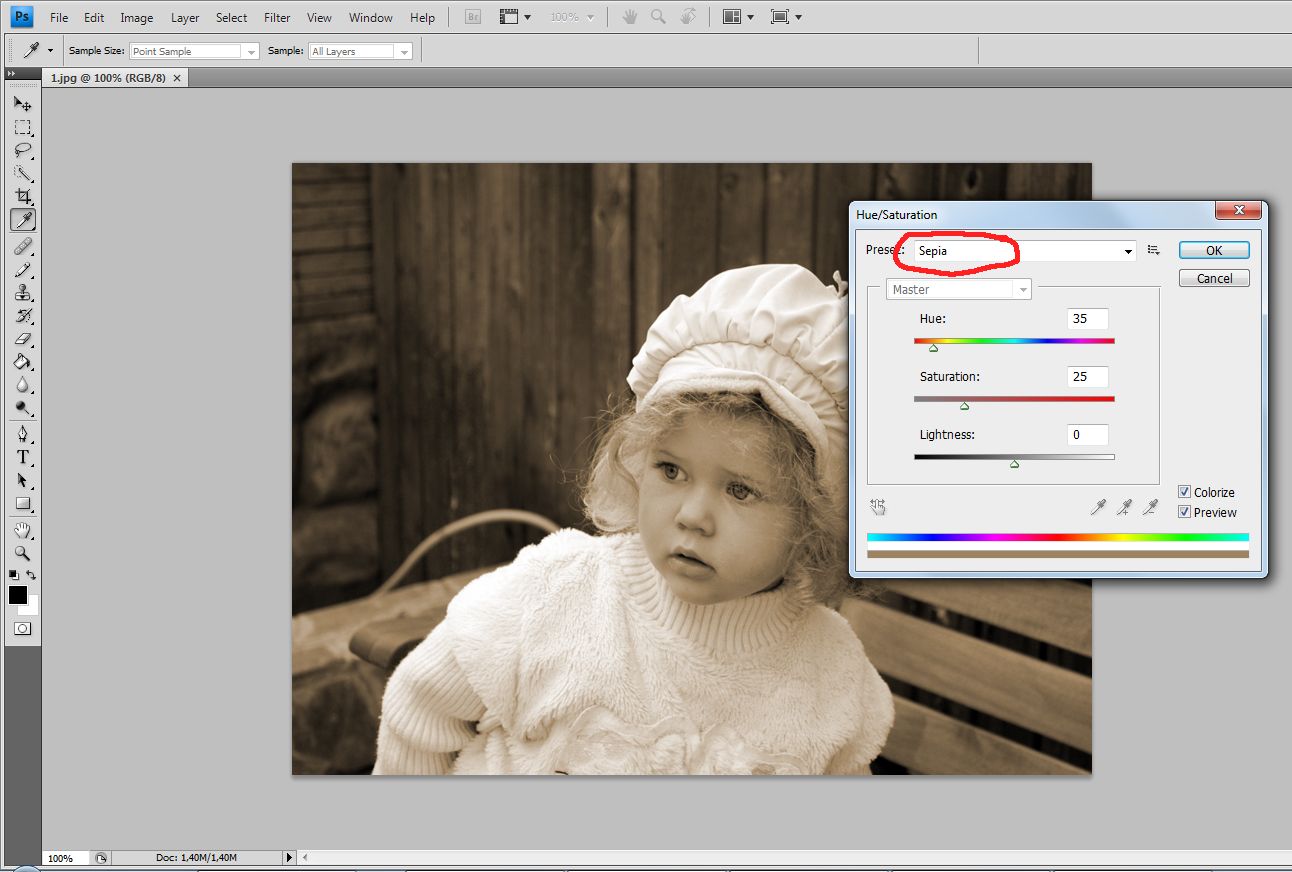Open the Filter menu
The width and height of the screenshot is (1292, 872).
(277, 18)
